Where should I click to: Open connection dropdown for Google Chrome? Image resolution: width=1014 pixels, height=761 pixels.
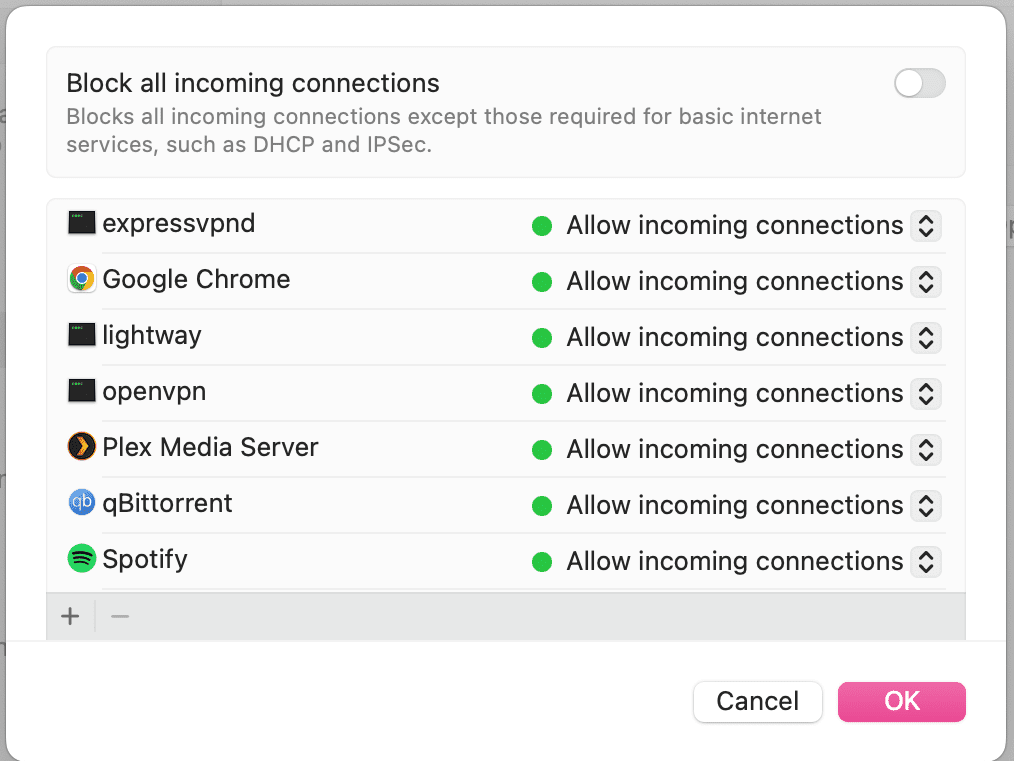pyautogui.click(x=925, y=281)
